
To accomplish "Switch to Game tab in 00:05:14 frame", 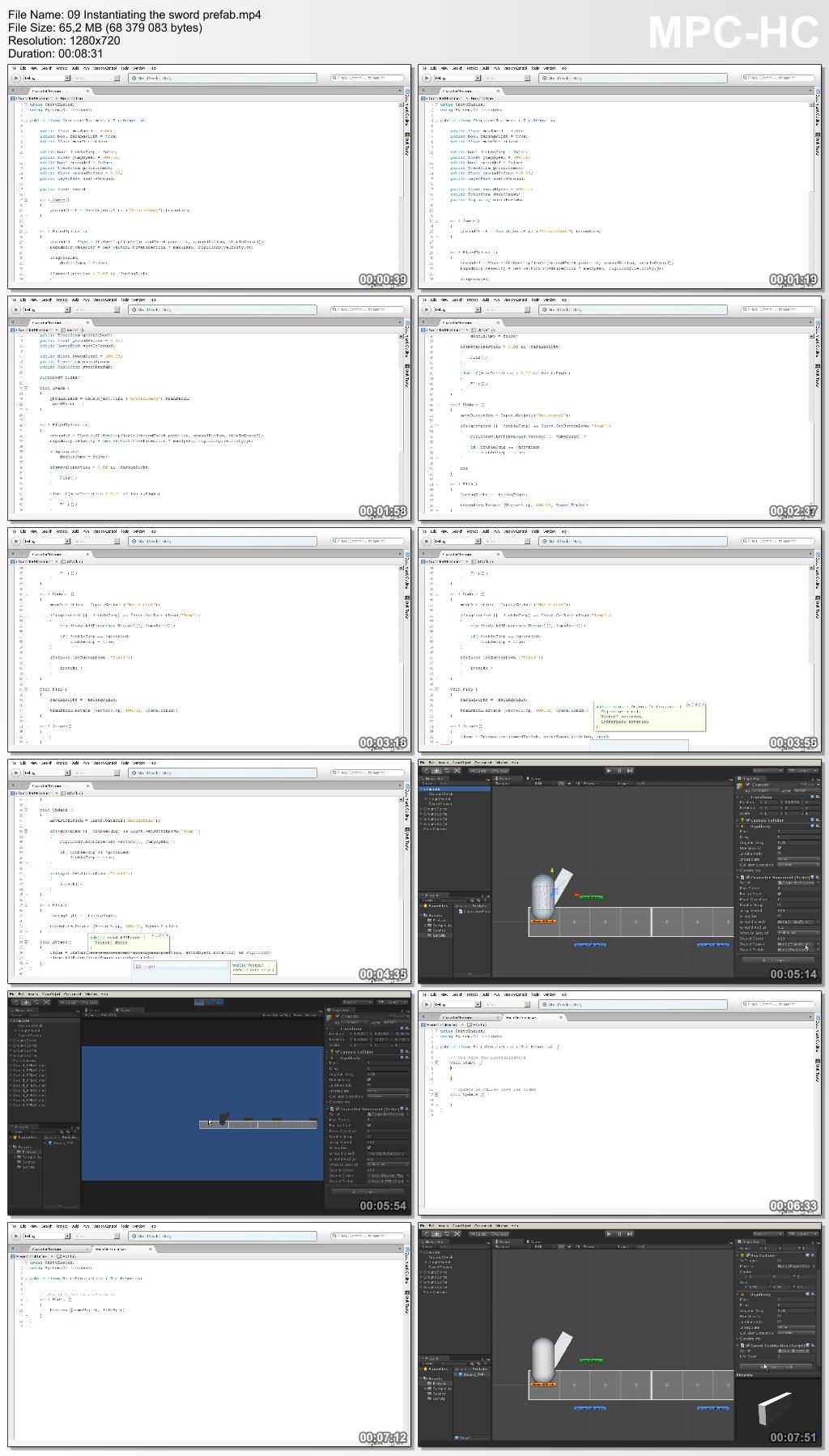I will pyautogui.click(x=534, y=778).
